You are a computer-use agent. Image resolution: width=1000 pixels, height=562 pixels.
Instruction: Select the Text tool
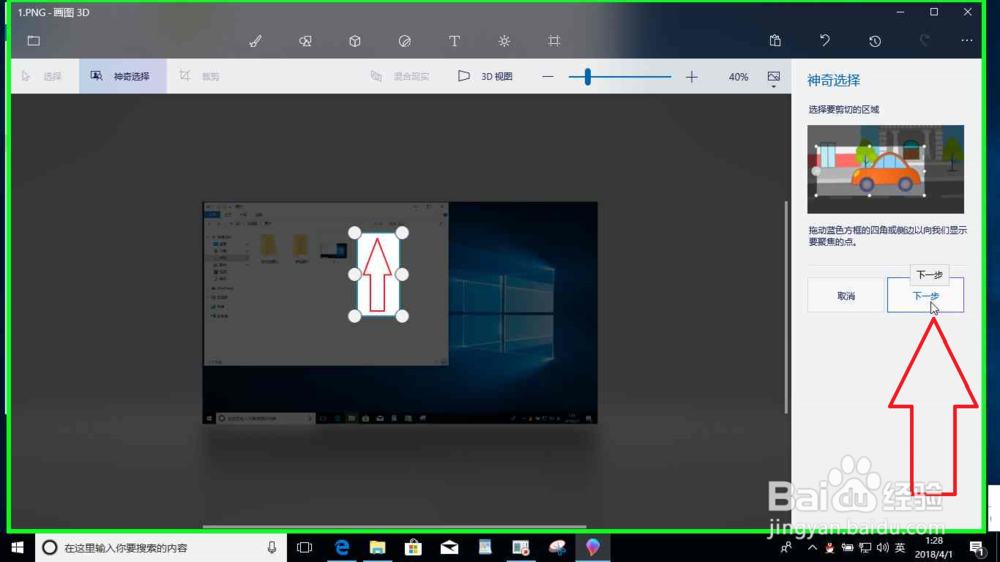[454, 41]
